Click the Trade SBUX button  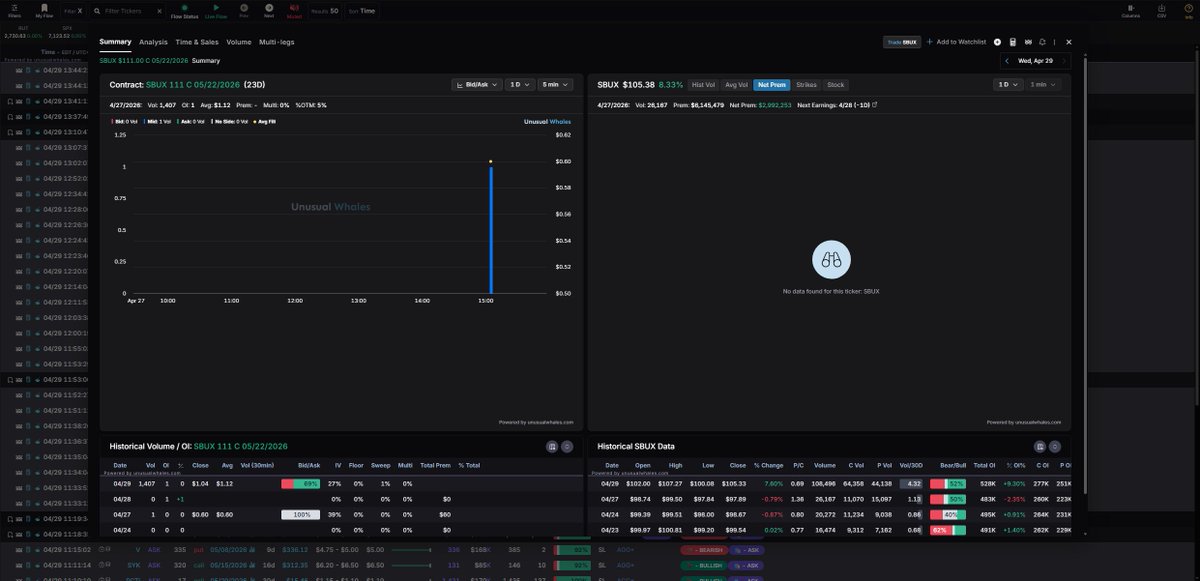click(x=901, y=42)
